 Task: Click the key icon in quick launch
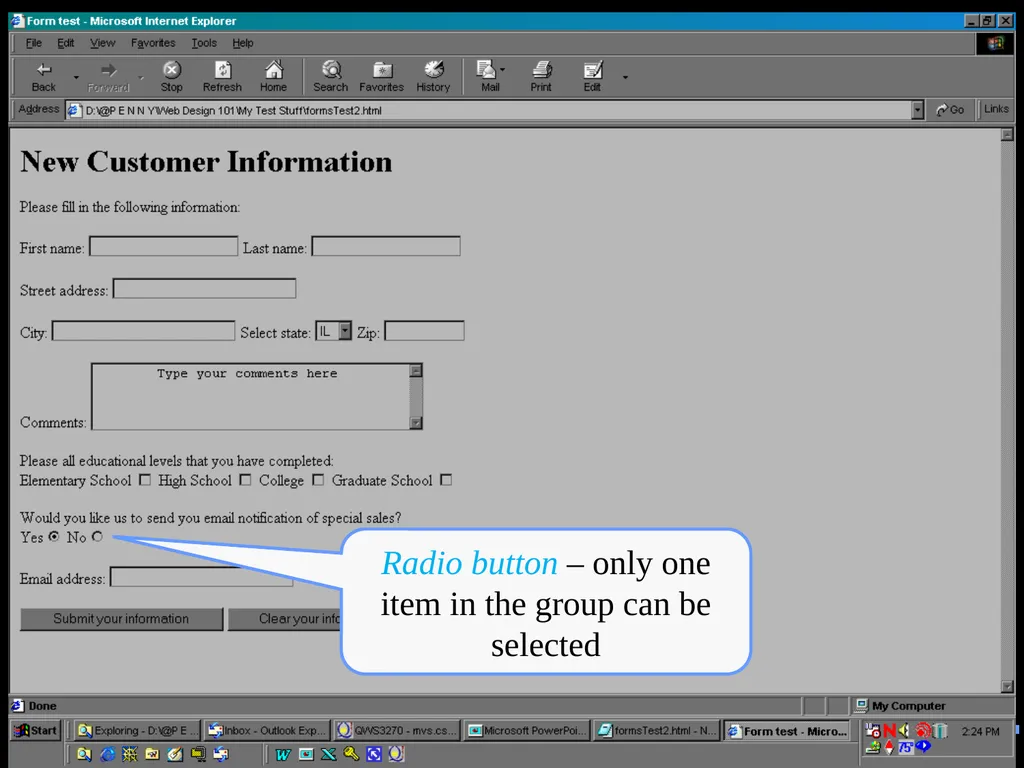[x=351, y=754]
